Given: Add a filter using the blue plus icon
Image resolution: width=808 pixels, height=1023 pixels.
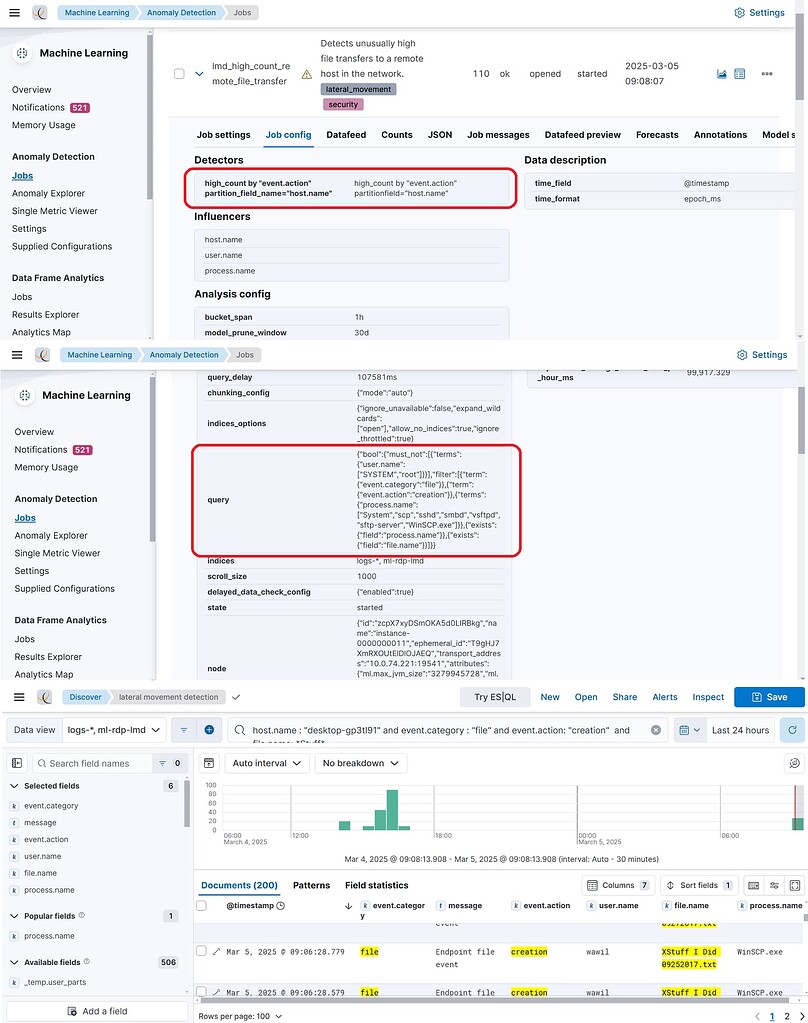Looking at the screenshot, I should [209, 730].
